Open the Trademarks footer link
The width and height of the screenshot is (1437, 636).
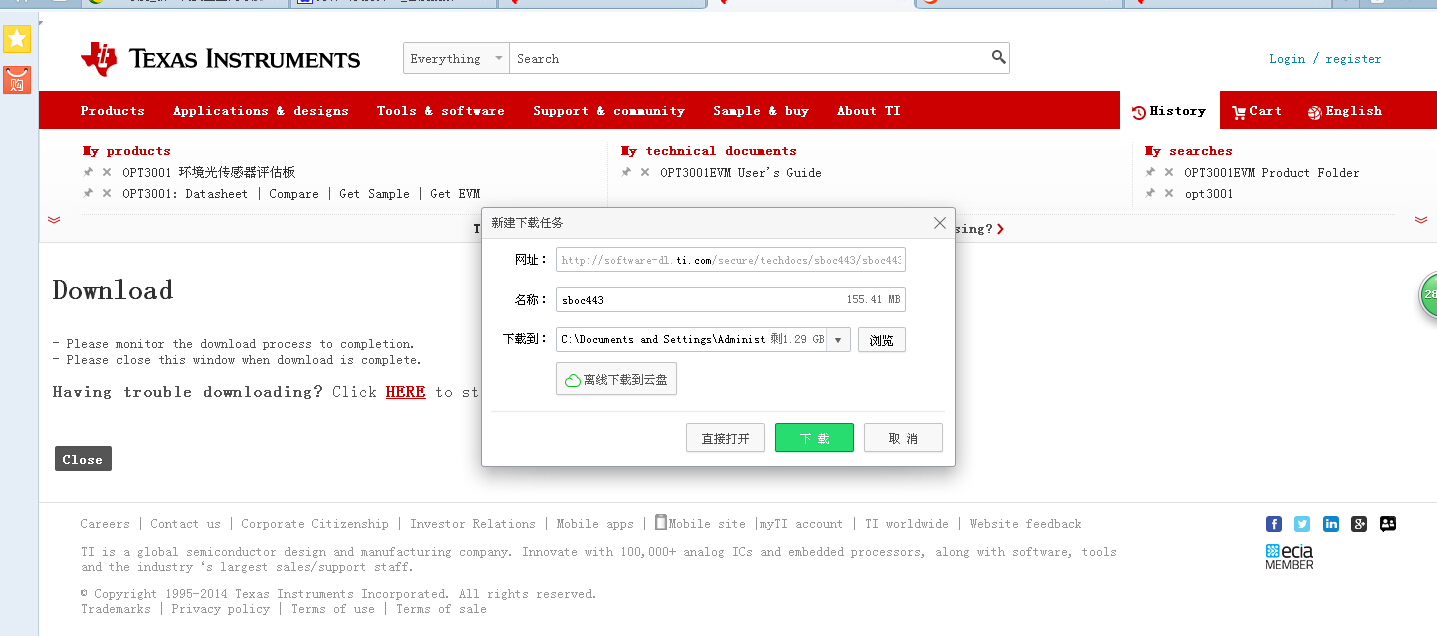[116, 609]
